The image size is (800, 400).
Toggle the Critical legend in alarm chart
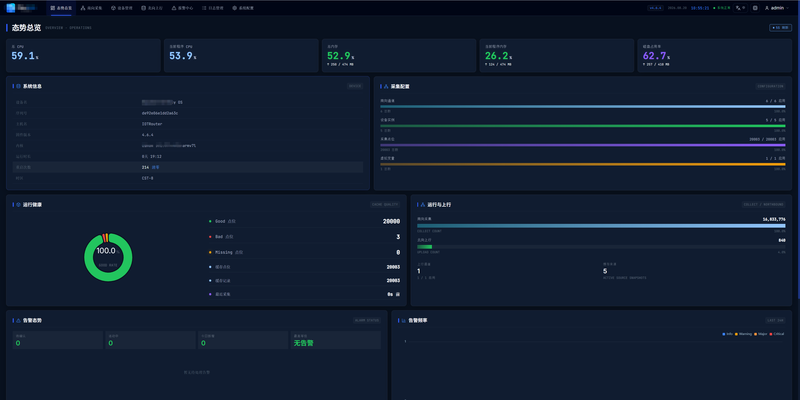pyautogui.click(x=778, y=334)
